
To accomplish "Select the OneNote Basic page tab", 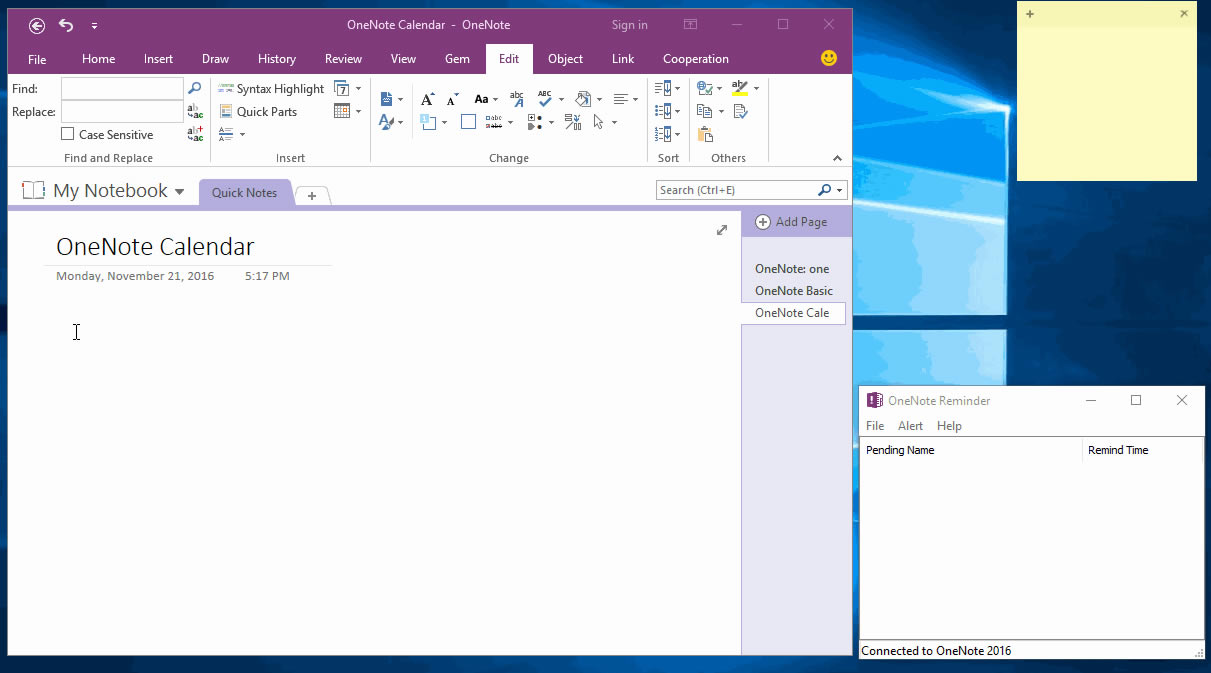I will (x=793, y=291).
